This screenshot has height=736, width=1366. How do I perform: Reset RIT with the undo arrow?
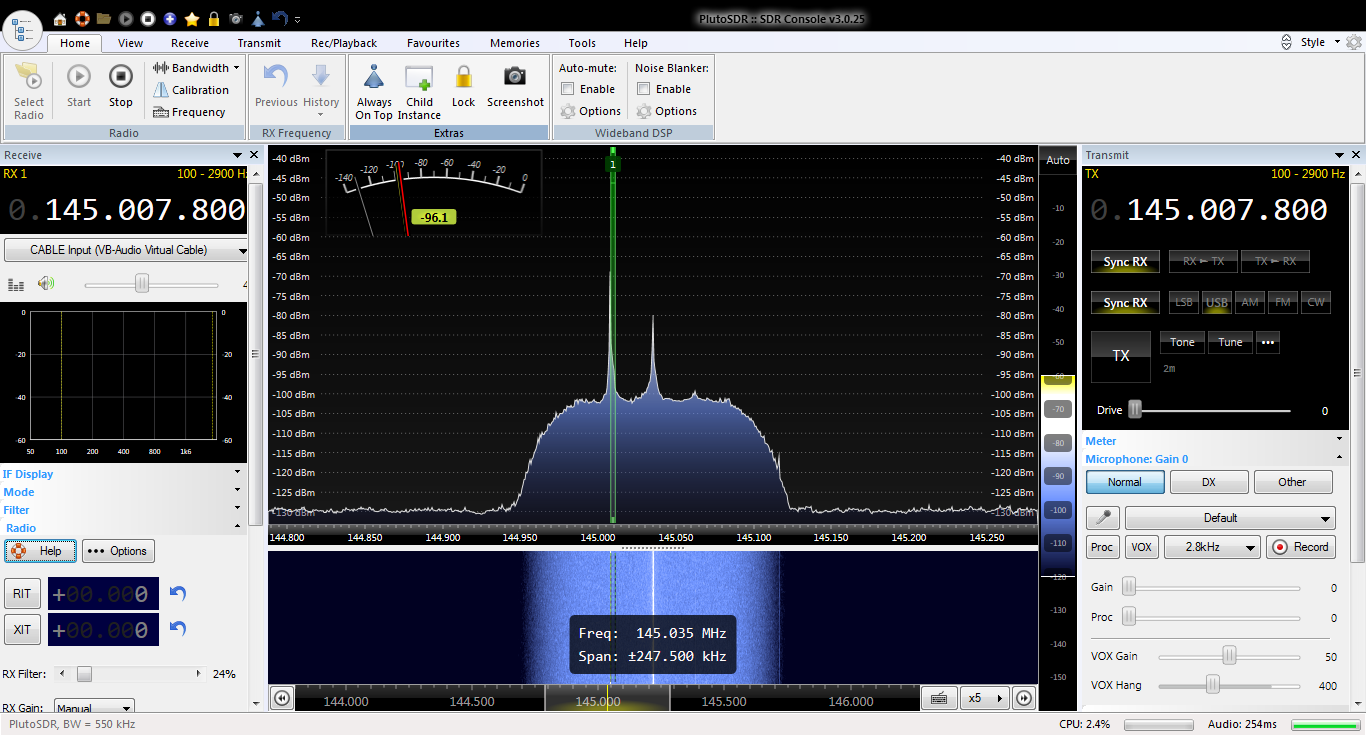pyautogui.click(x=178, y=594)
